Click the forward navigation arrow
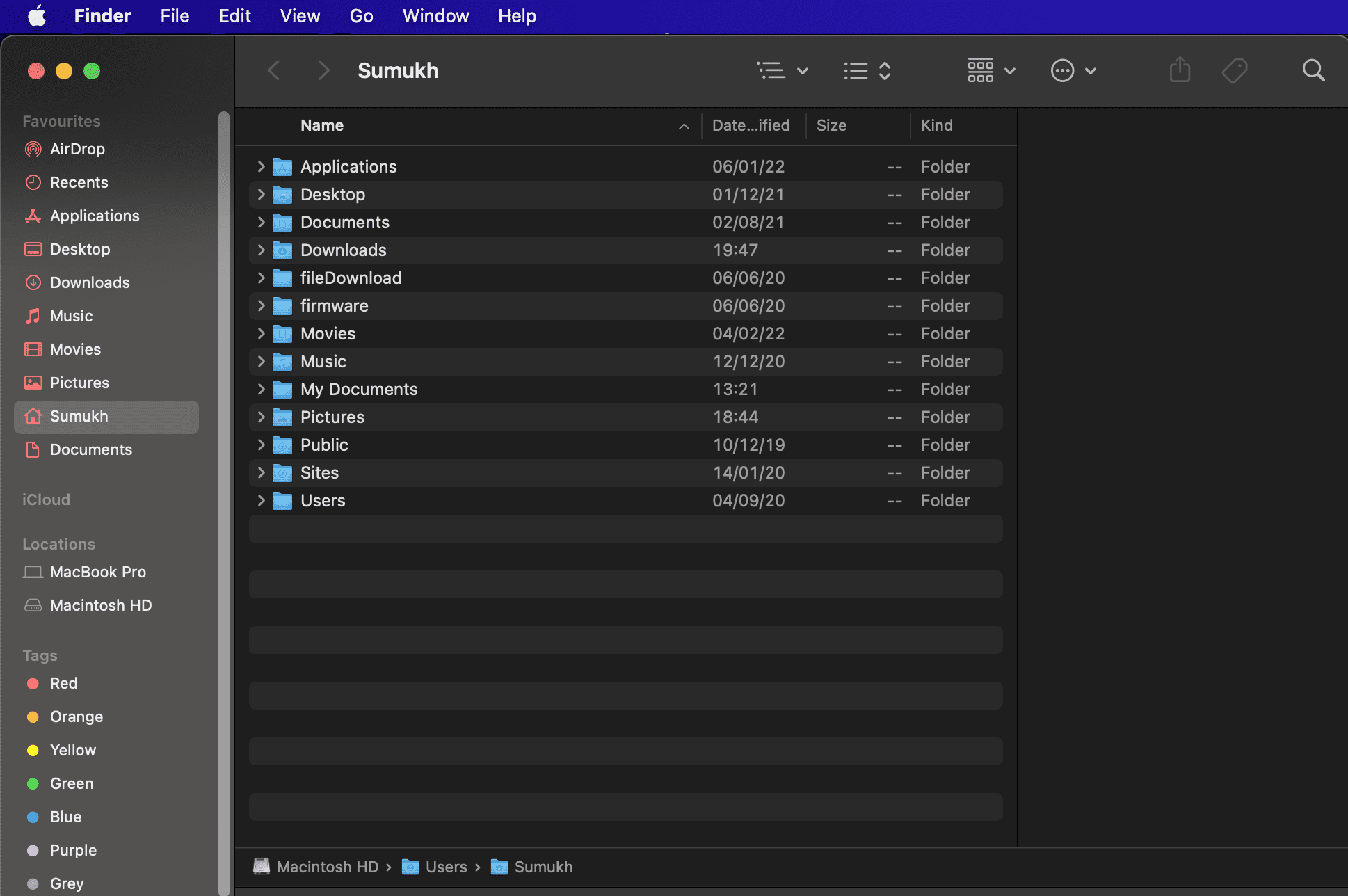 click(321, 69)
